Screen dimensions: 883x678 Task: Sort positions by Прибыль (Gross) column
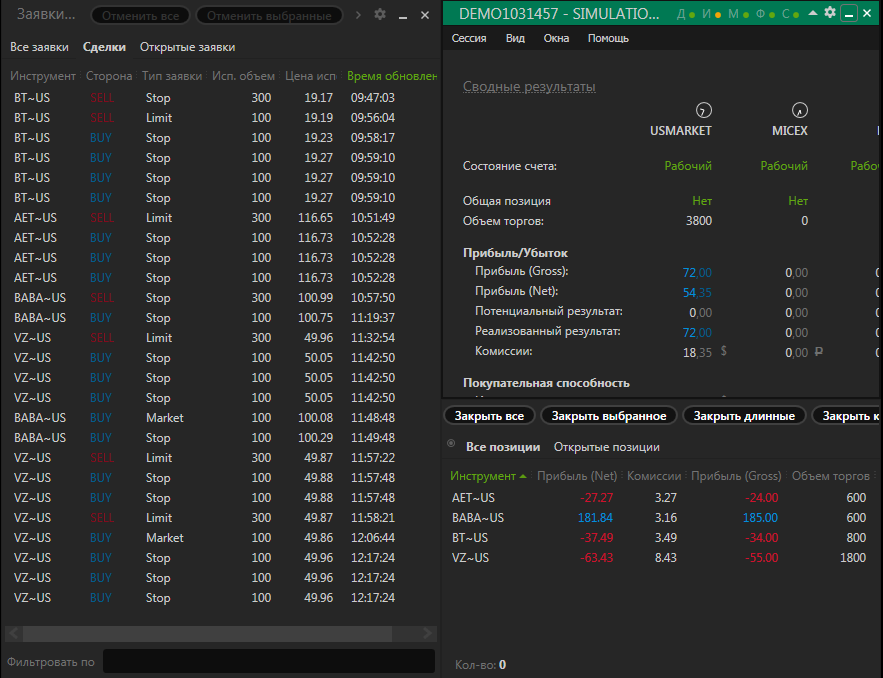(736, 476)
